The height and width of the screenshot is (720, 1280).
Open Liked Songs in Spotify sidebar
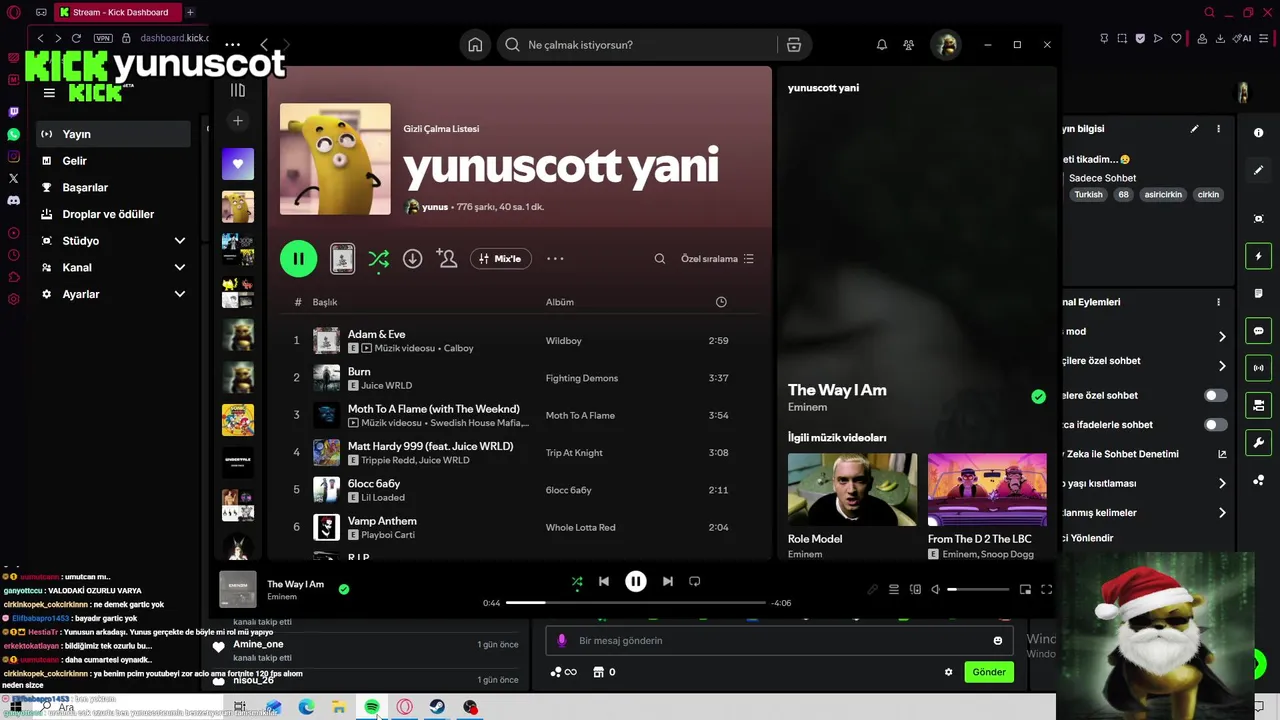click(238, 164)
